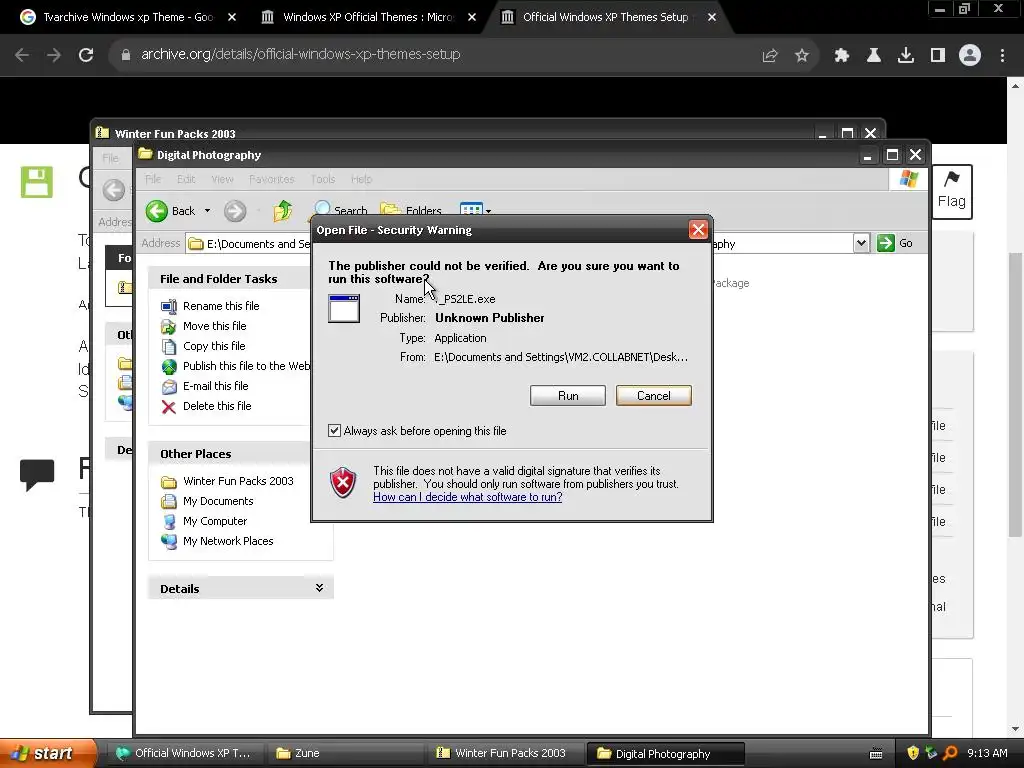Click E-mail this file task
Screen dimensions: 1024x768
tap(216, 386)
